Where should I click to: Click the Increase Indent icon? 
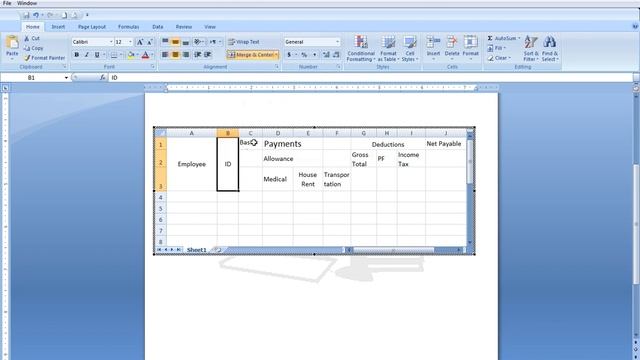[x=208, y=55]
